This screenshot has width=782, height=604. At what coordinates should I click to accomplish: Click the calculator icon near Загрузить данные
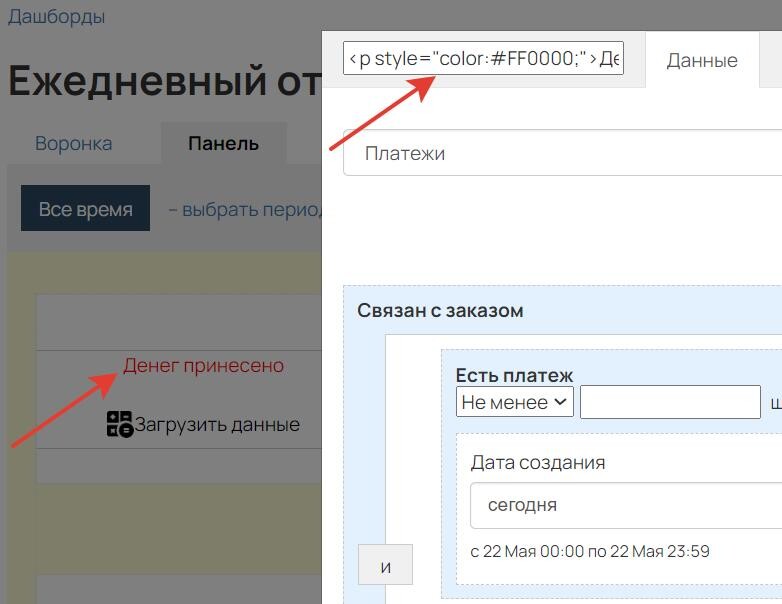point(119,424)
